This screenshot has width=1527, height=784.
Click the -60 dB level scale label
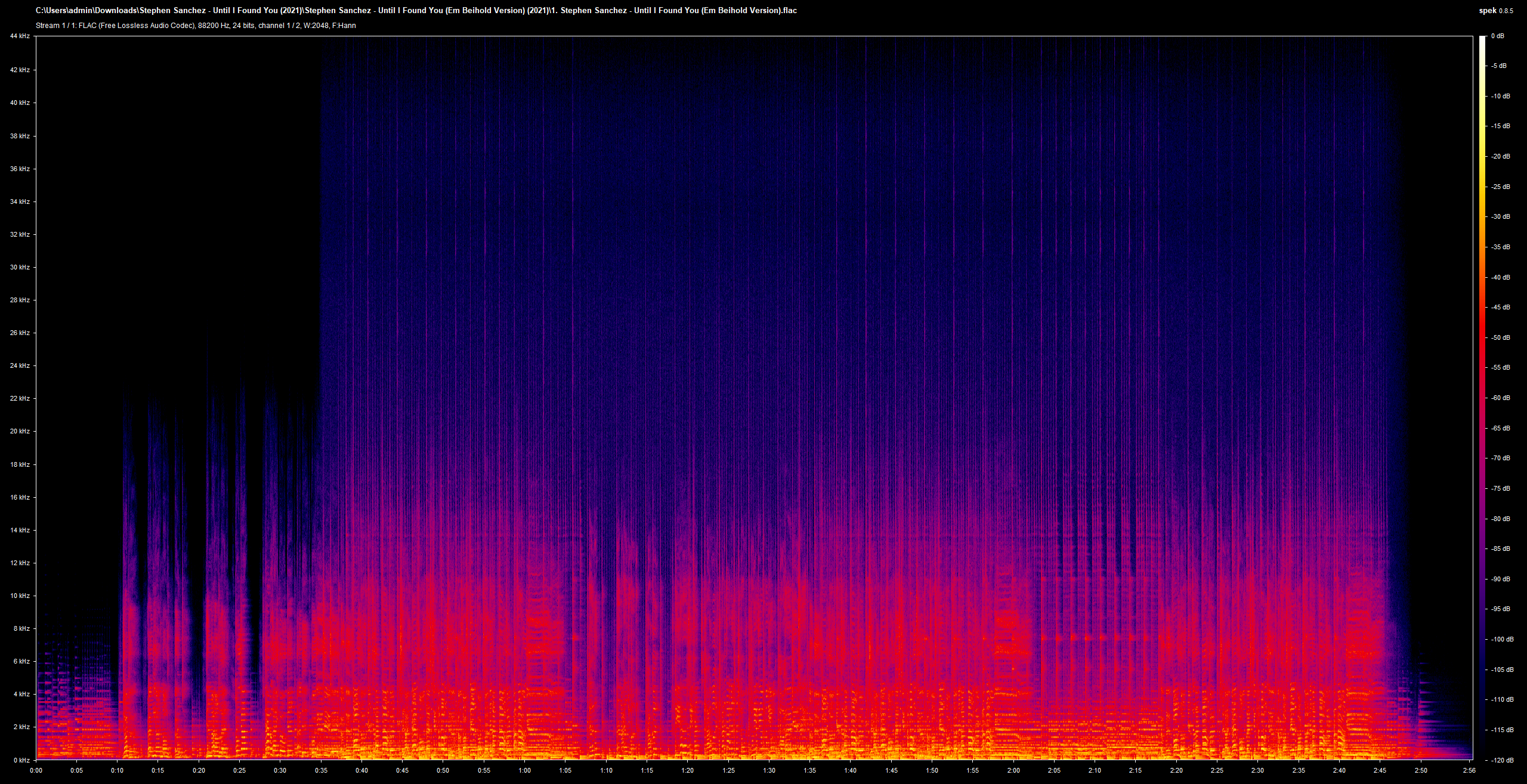tap(1501, 398)
